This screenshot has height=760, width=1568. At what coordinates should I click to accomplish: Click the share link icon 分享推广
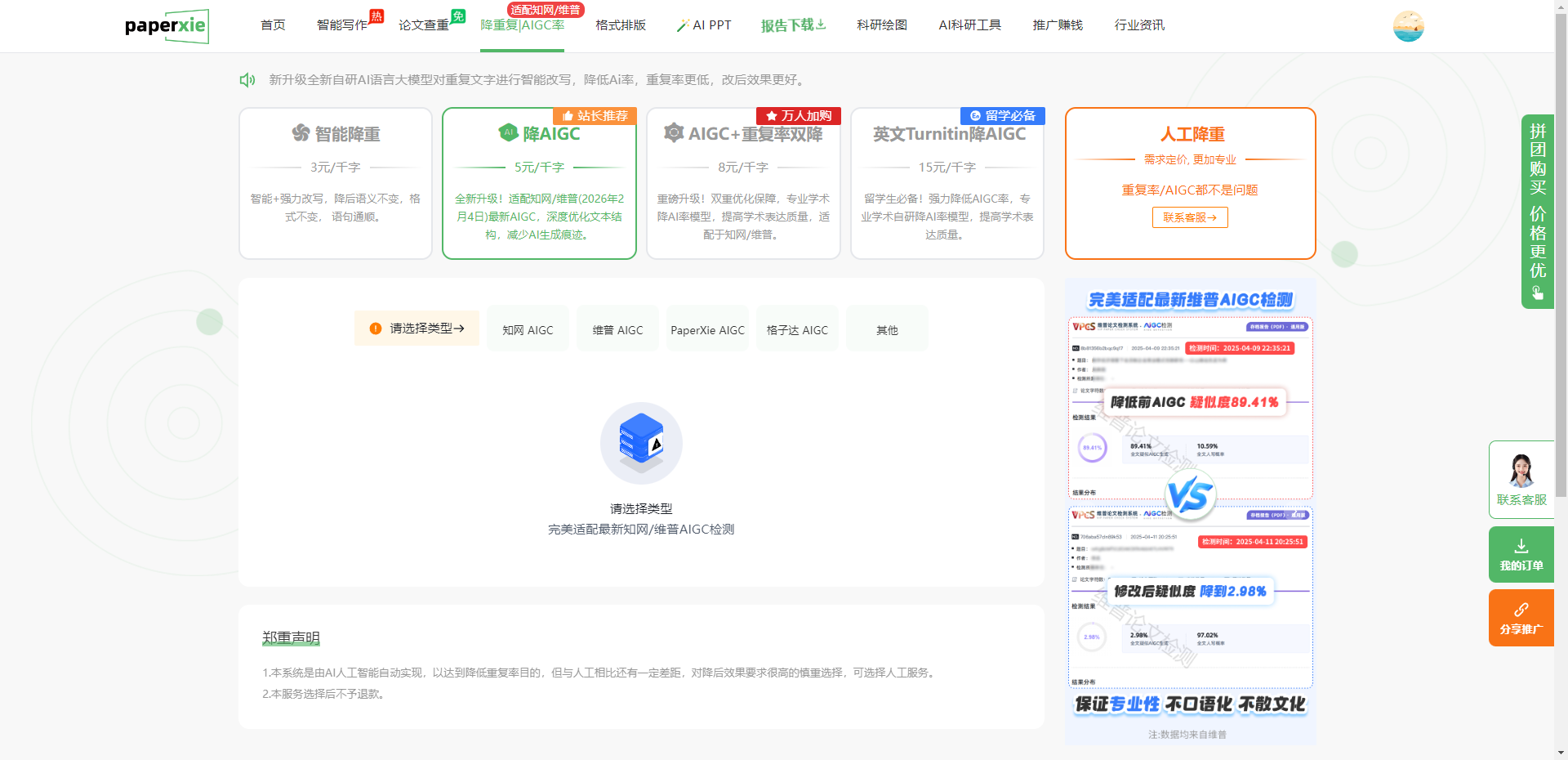(1521, 610)
